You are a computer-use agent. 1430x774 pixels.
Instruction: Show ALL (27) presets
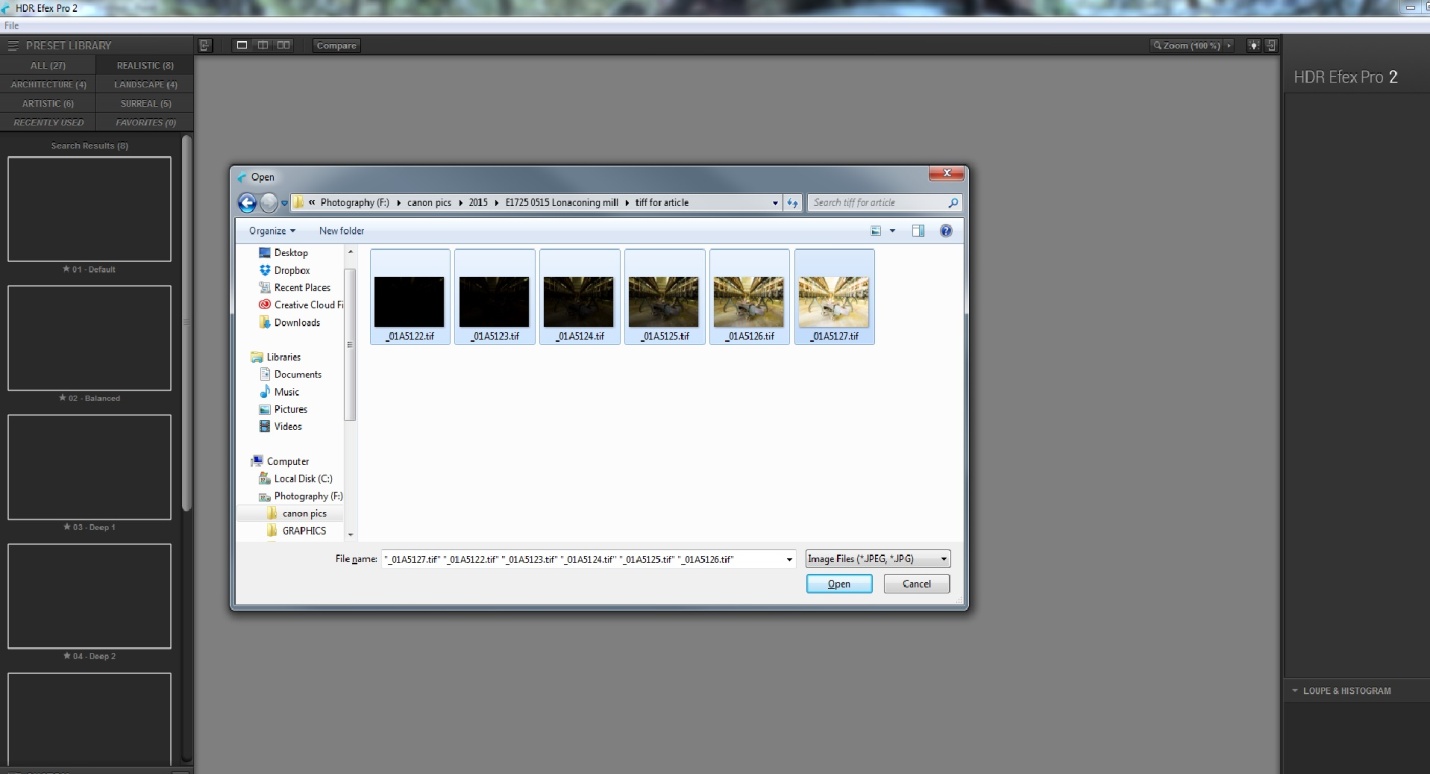48,66
